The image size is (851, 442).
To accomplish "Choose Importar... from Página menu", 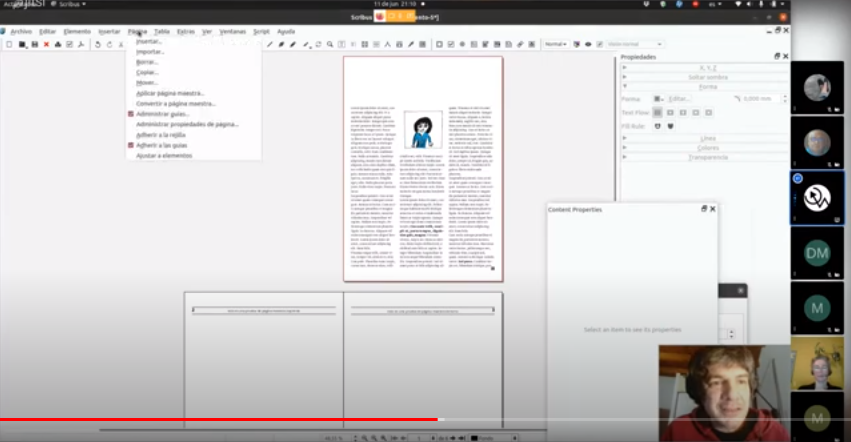I will click(x=150, y=52).
